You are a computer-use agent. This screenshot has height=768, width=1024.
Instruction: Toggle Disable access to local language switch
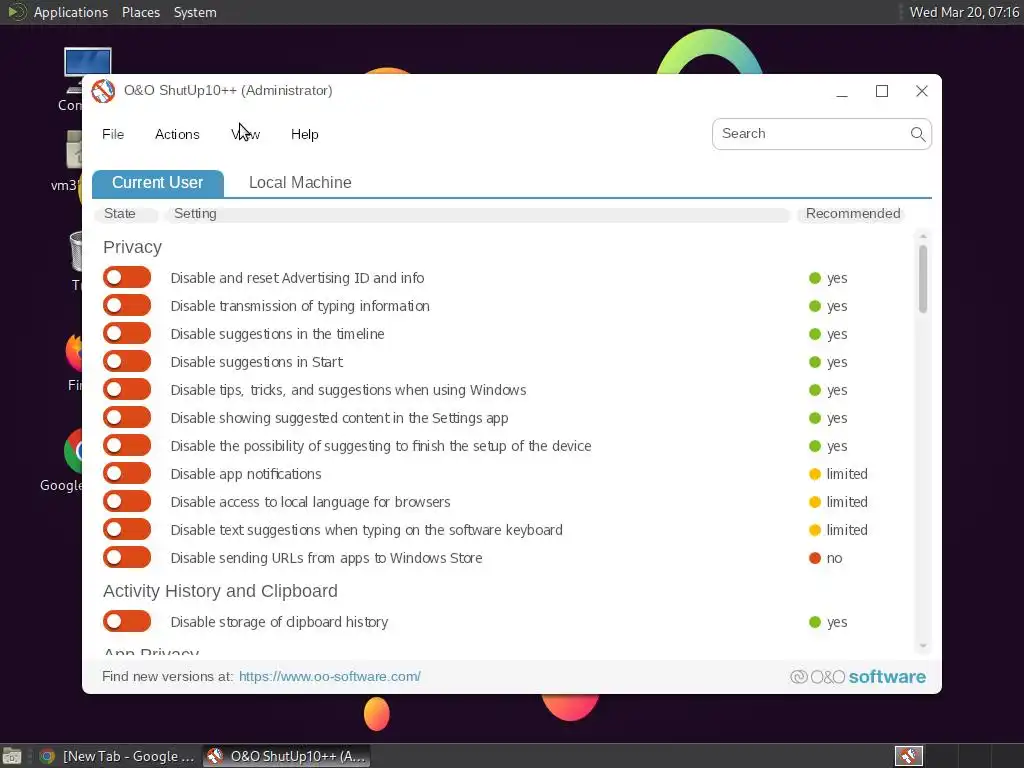click(127, 502)
